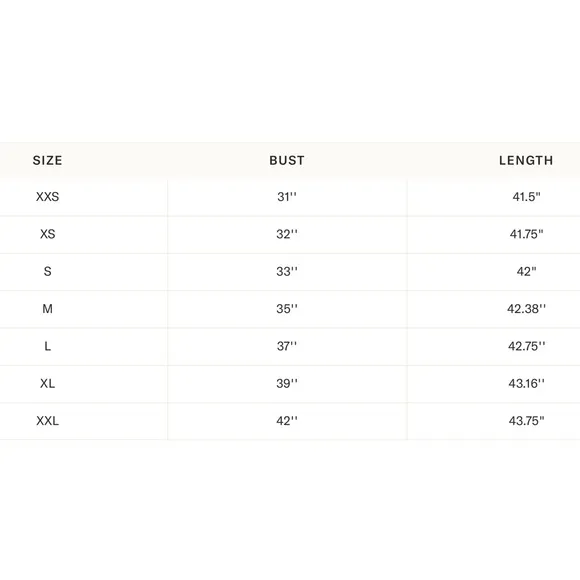
Task: Click the 43.75" length value
Action: pos(526,421)
